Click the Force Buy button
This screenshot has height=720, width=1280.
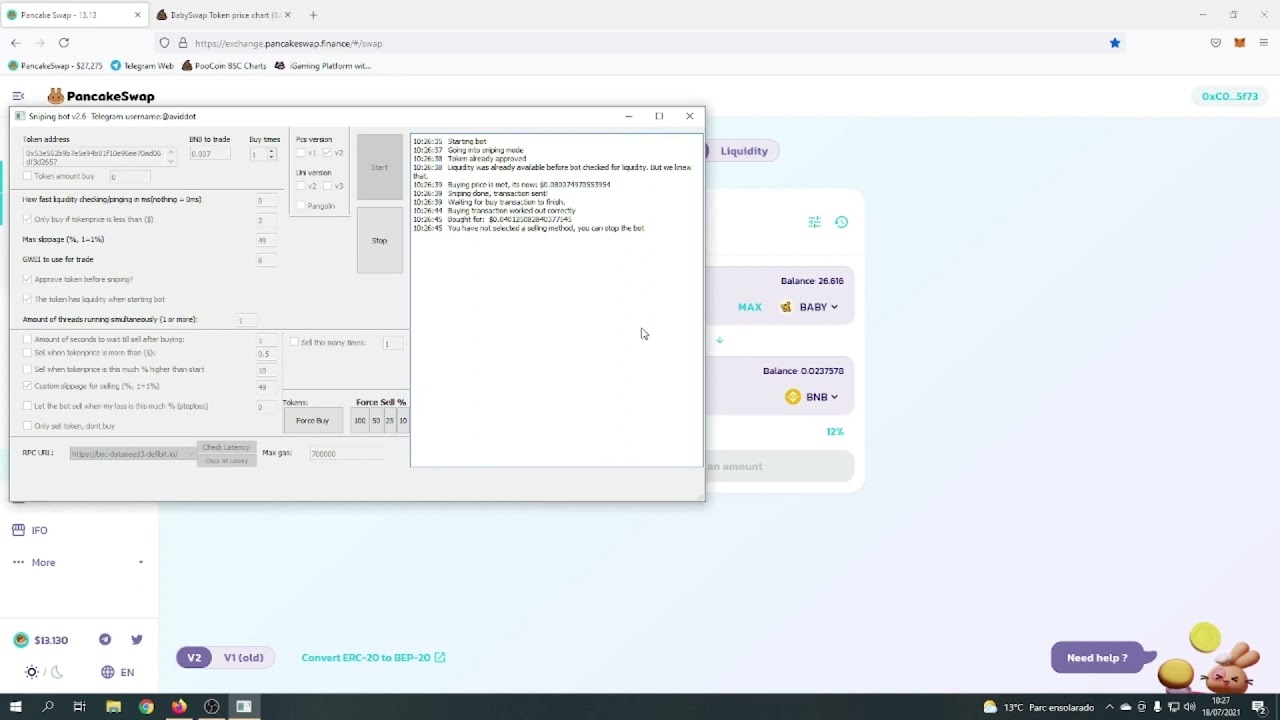[312, 421]
